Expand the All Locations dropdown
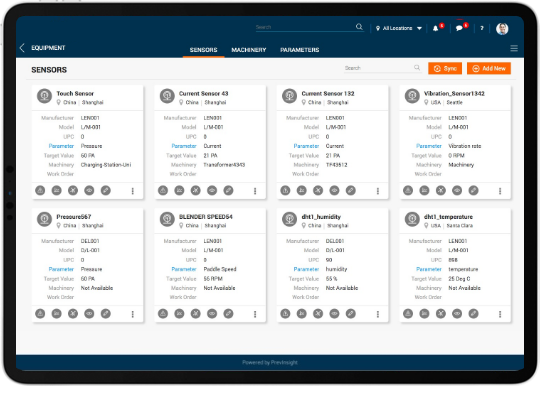Image resolution: width=540 pixels, height=397 pixels. (399, 28)
